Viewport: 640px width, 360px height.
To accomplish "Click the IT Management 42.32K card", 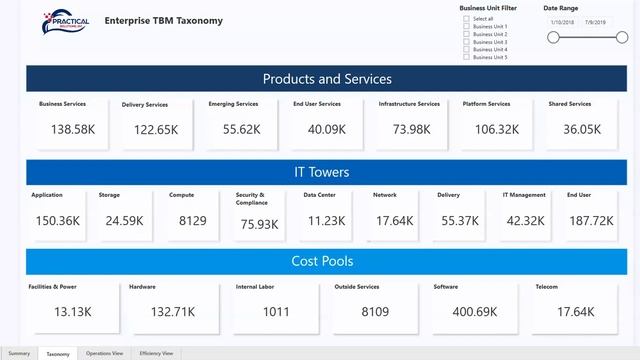I will (x=526, y=216).
